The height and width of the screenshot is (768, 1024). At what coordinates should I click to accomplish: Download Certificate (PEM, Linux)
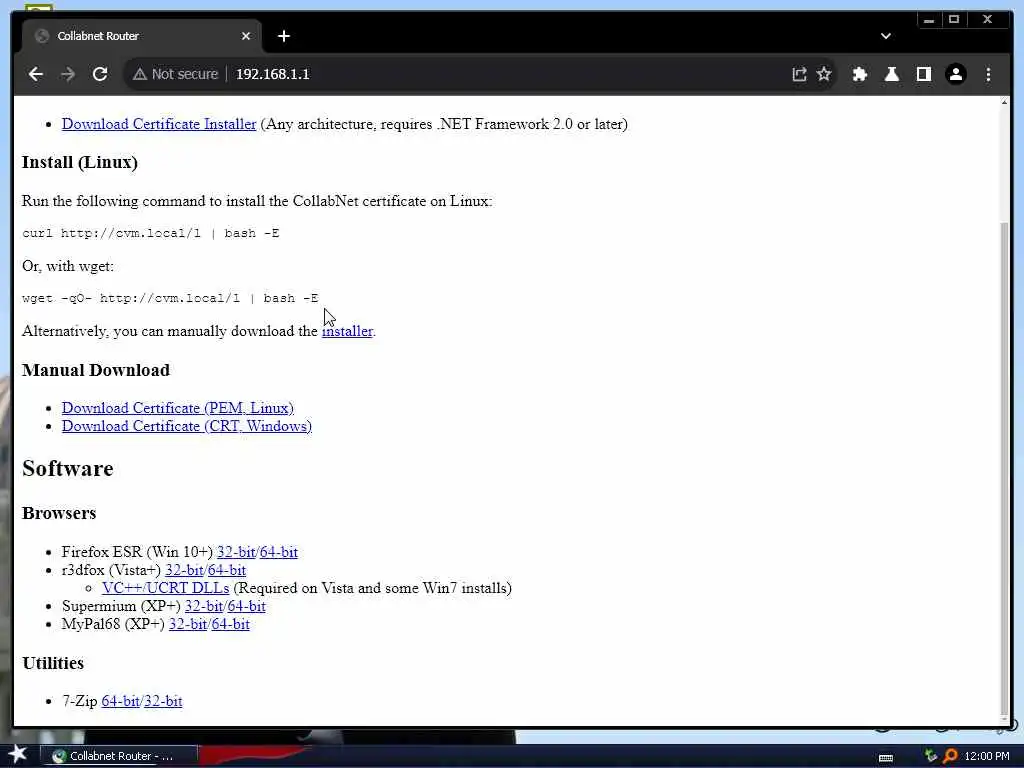click(x=178, y=408)
